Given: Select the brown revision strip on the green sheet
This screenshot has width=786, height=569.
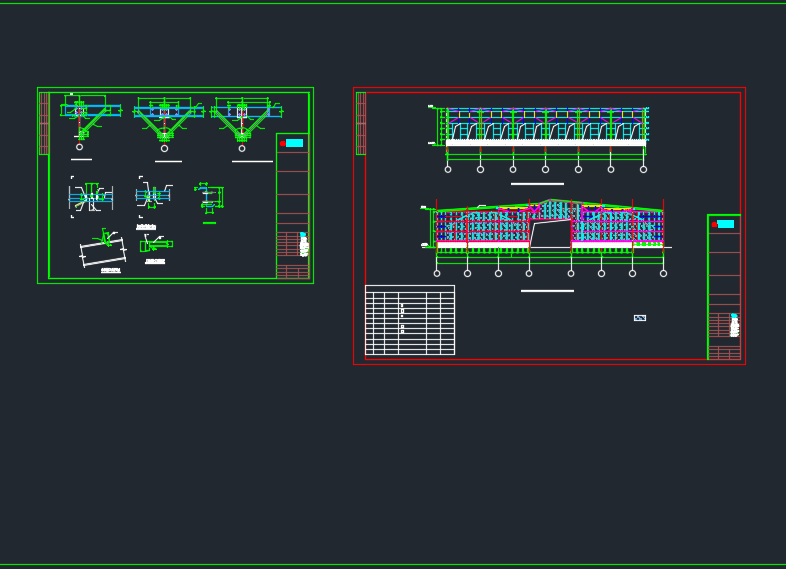Looking at the screenshot, I should click(44, 123).
